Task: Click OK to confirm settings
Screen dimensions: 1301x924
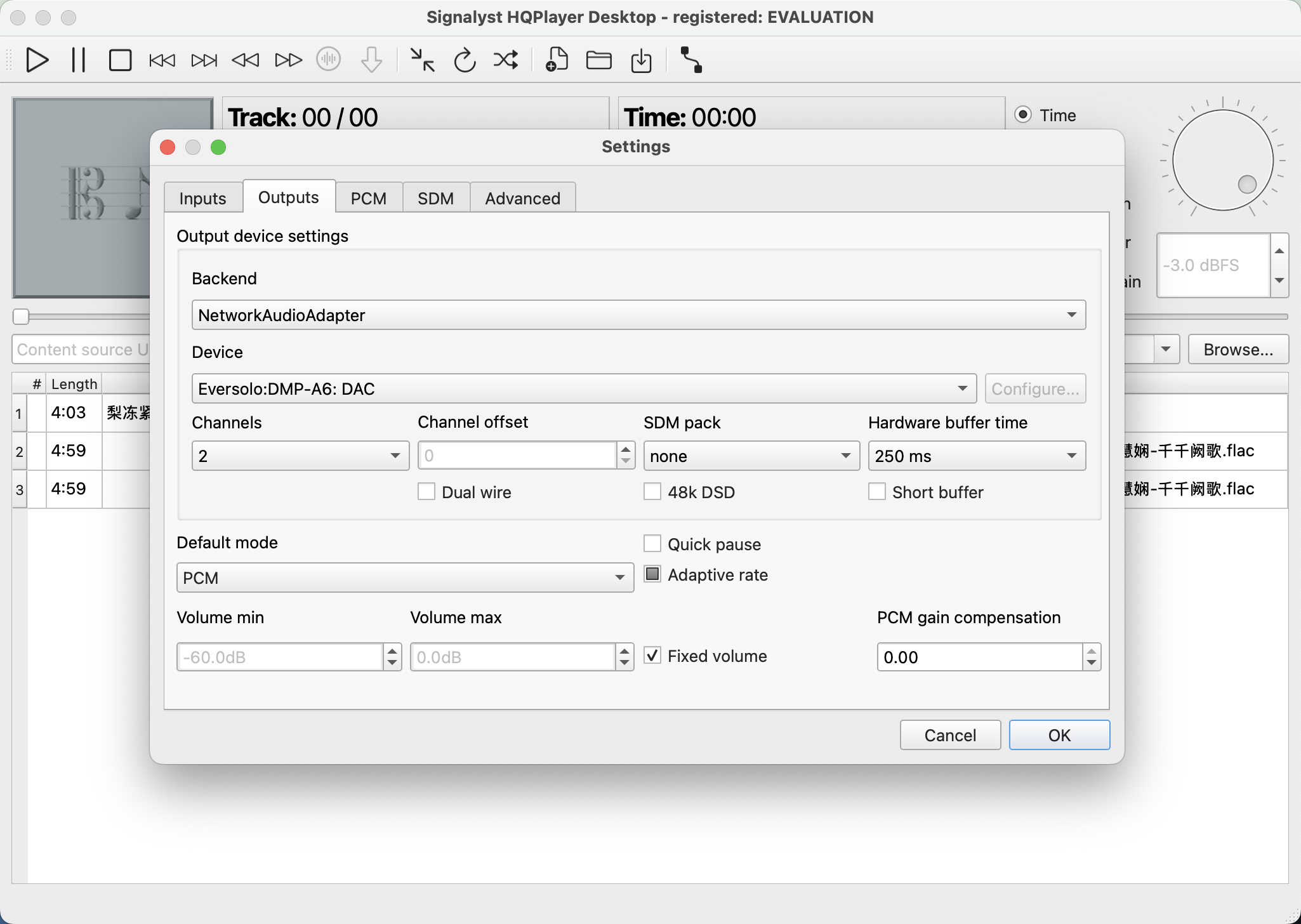Action: coord(1059,735)
